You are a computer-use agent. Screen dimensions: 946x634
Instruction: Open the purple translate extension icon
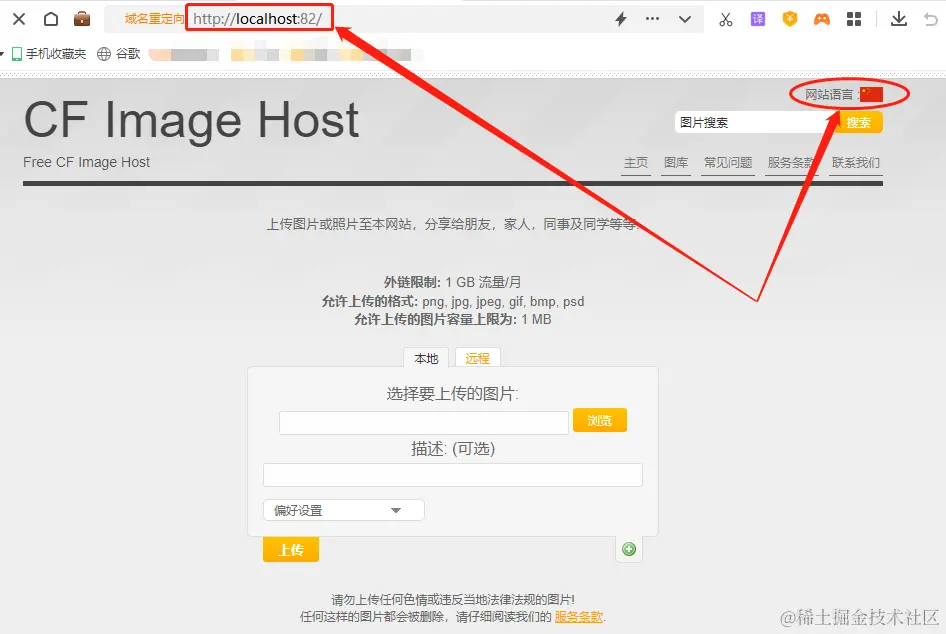[x=758, y=19]
